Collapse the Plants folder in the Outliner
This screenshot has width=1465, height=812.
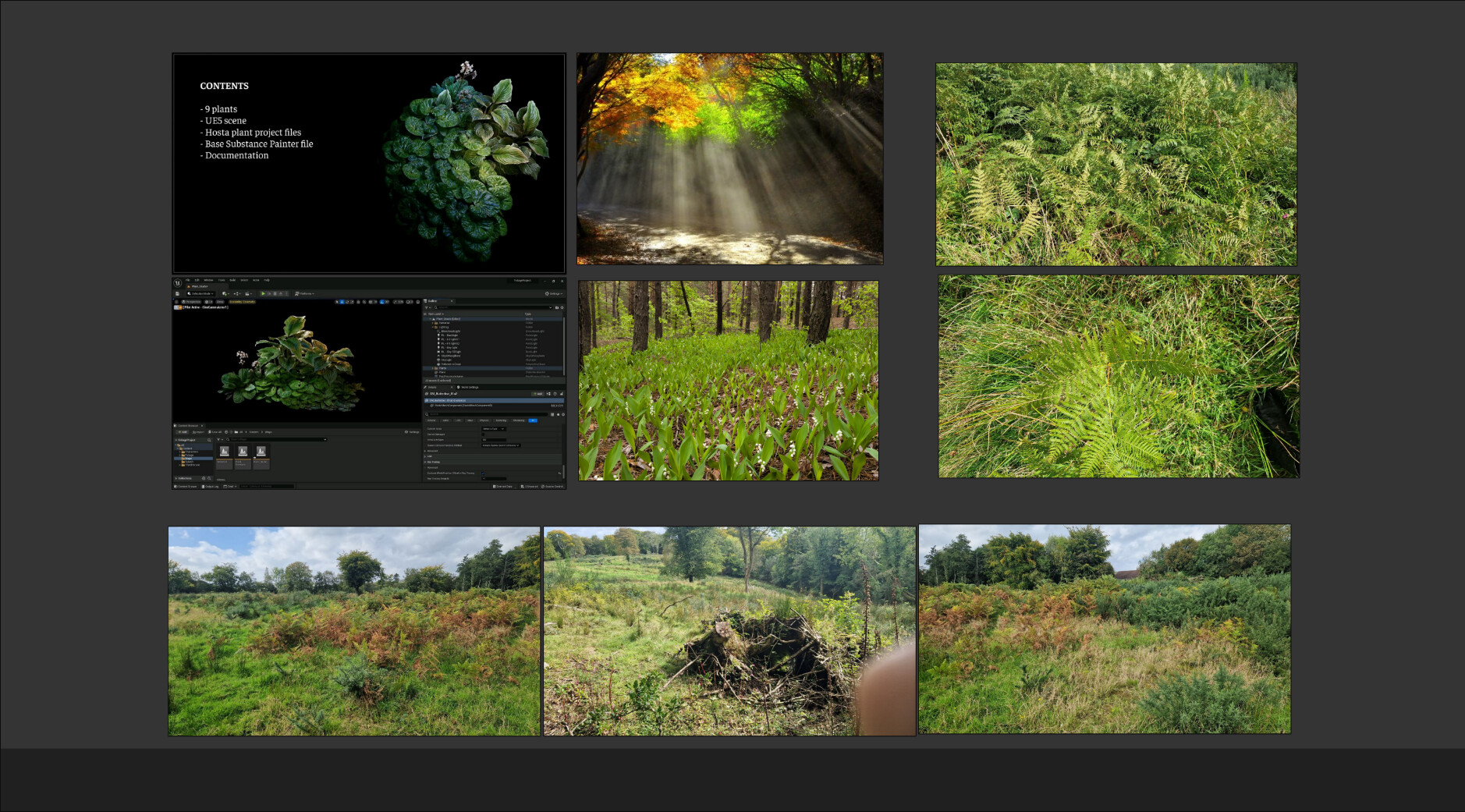pos(433,368)
